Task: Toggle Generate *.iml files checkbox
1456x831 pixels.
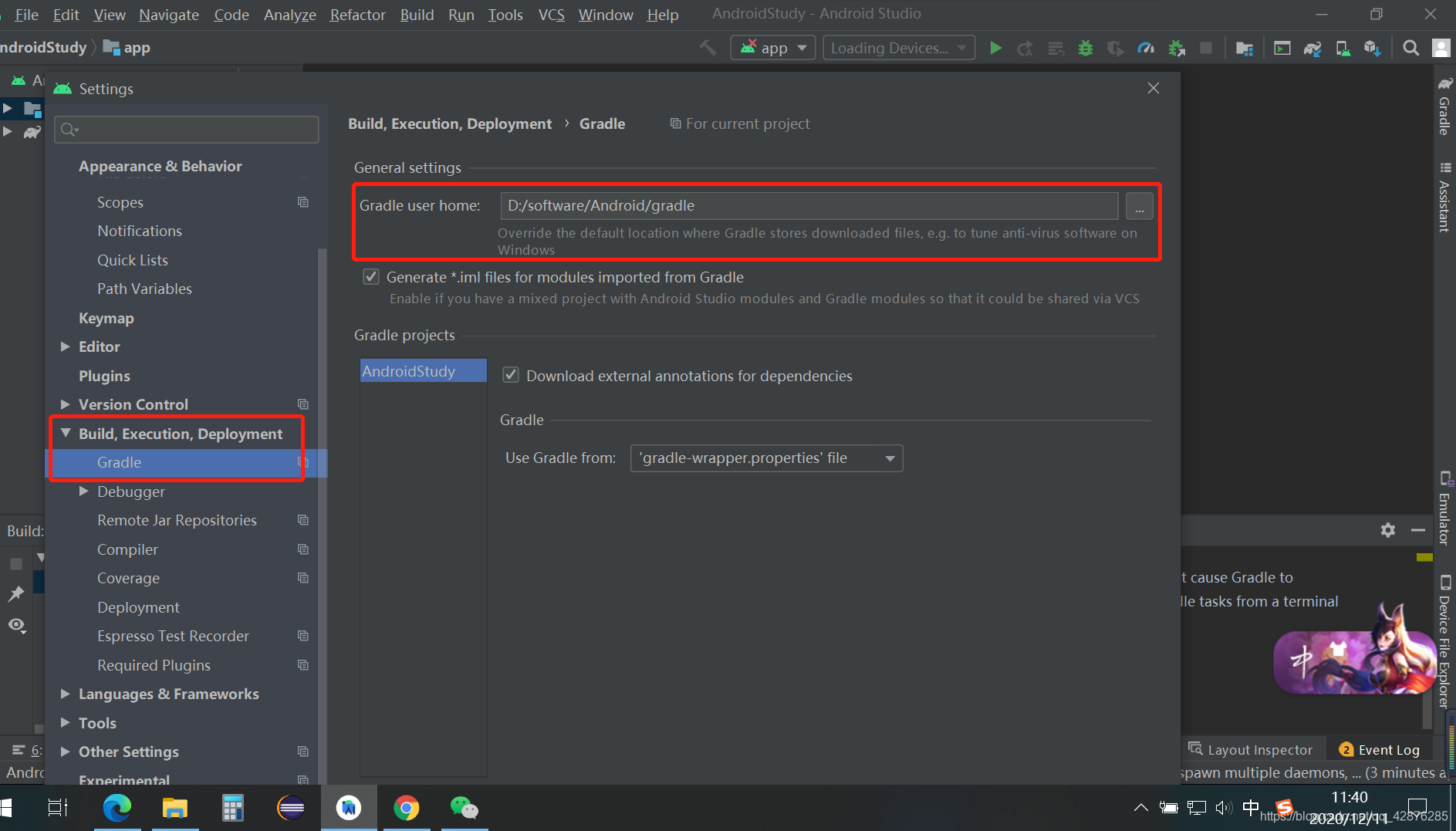Action: point(371,277)
